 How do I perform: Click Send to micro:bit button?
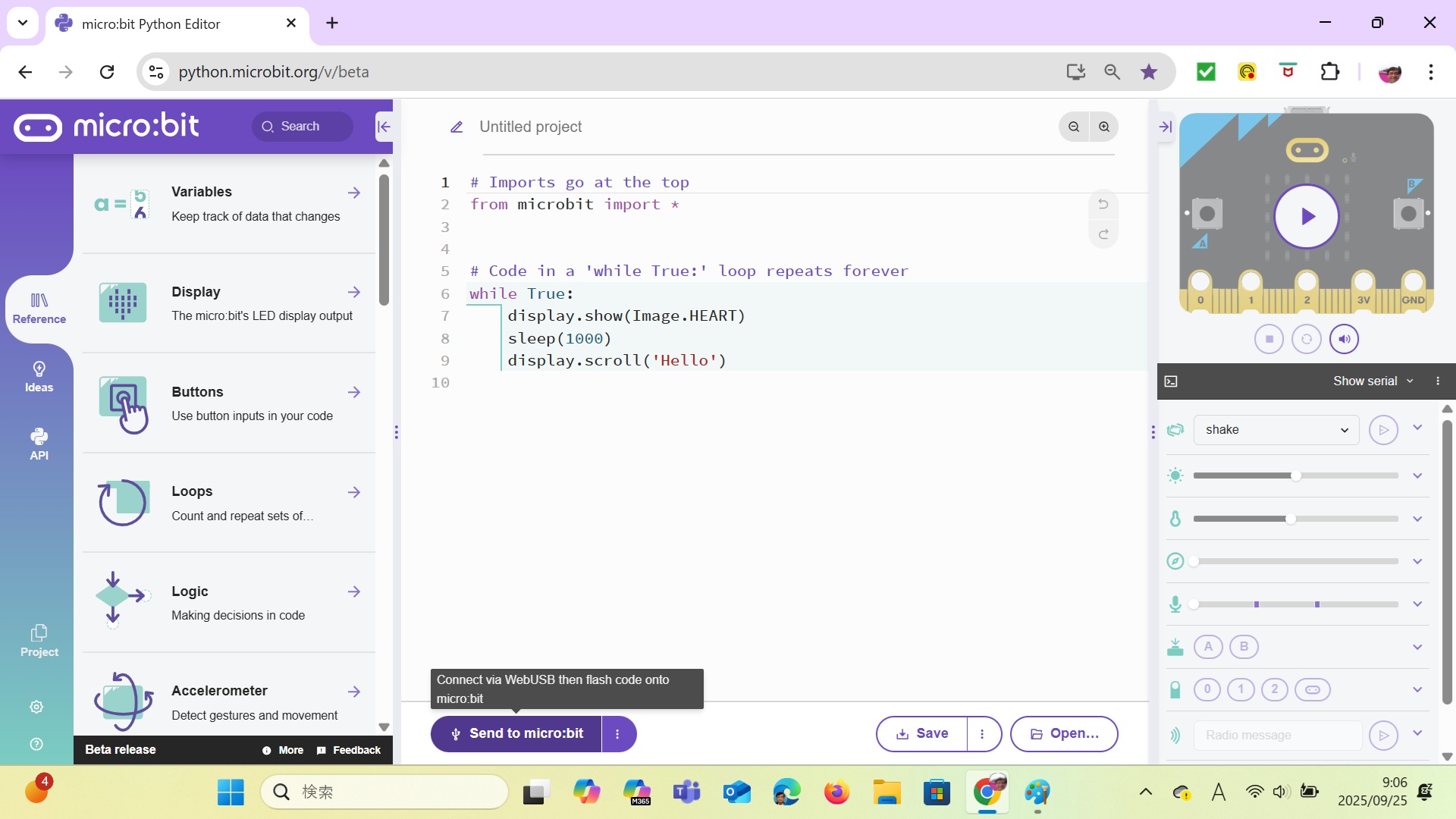pyautogui.click(x=516, y=734)
